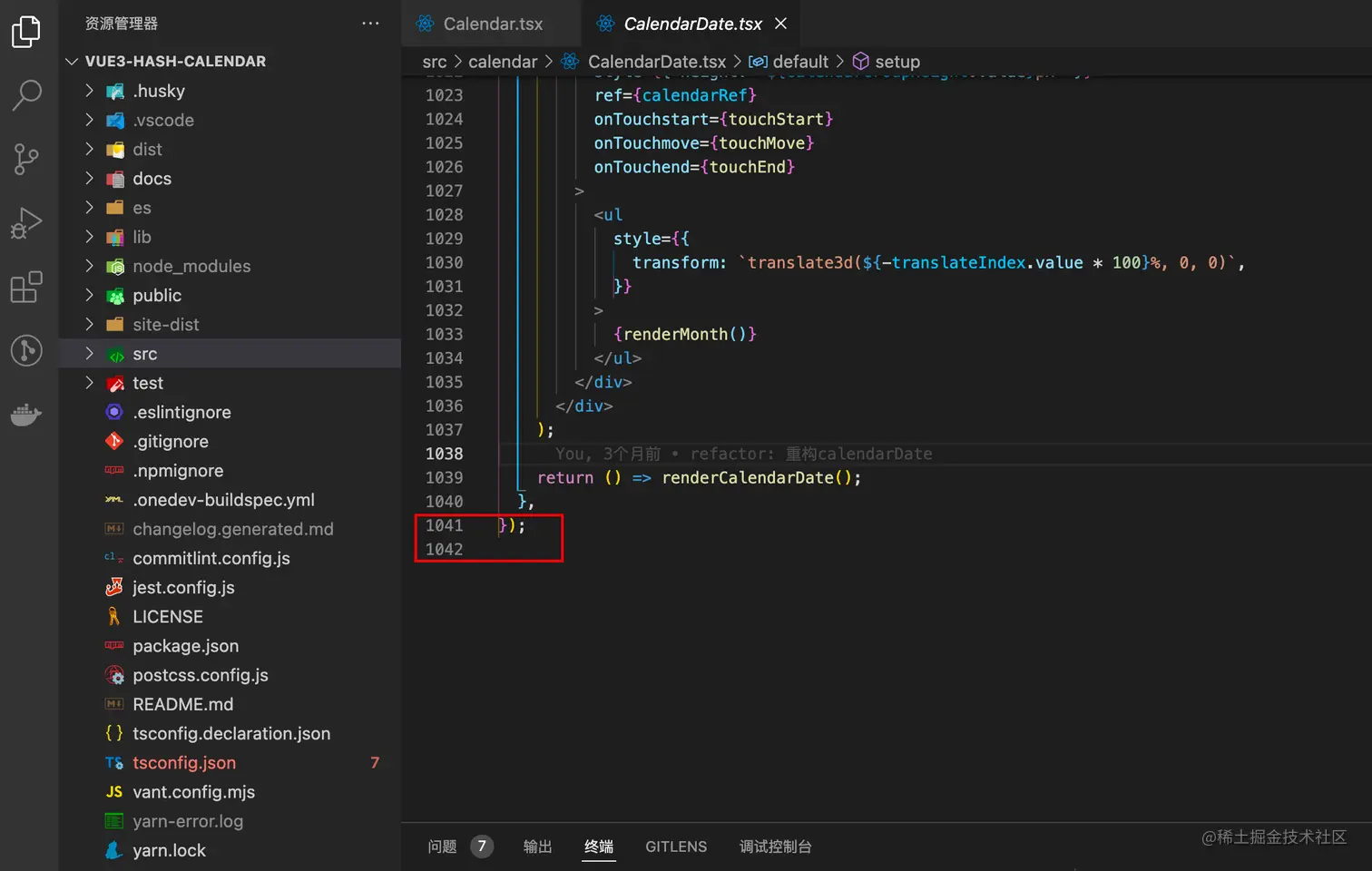Open the .npmignore file
This screenshot has width=1372, height=871.
point(230,470)
